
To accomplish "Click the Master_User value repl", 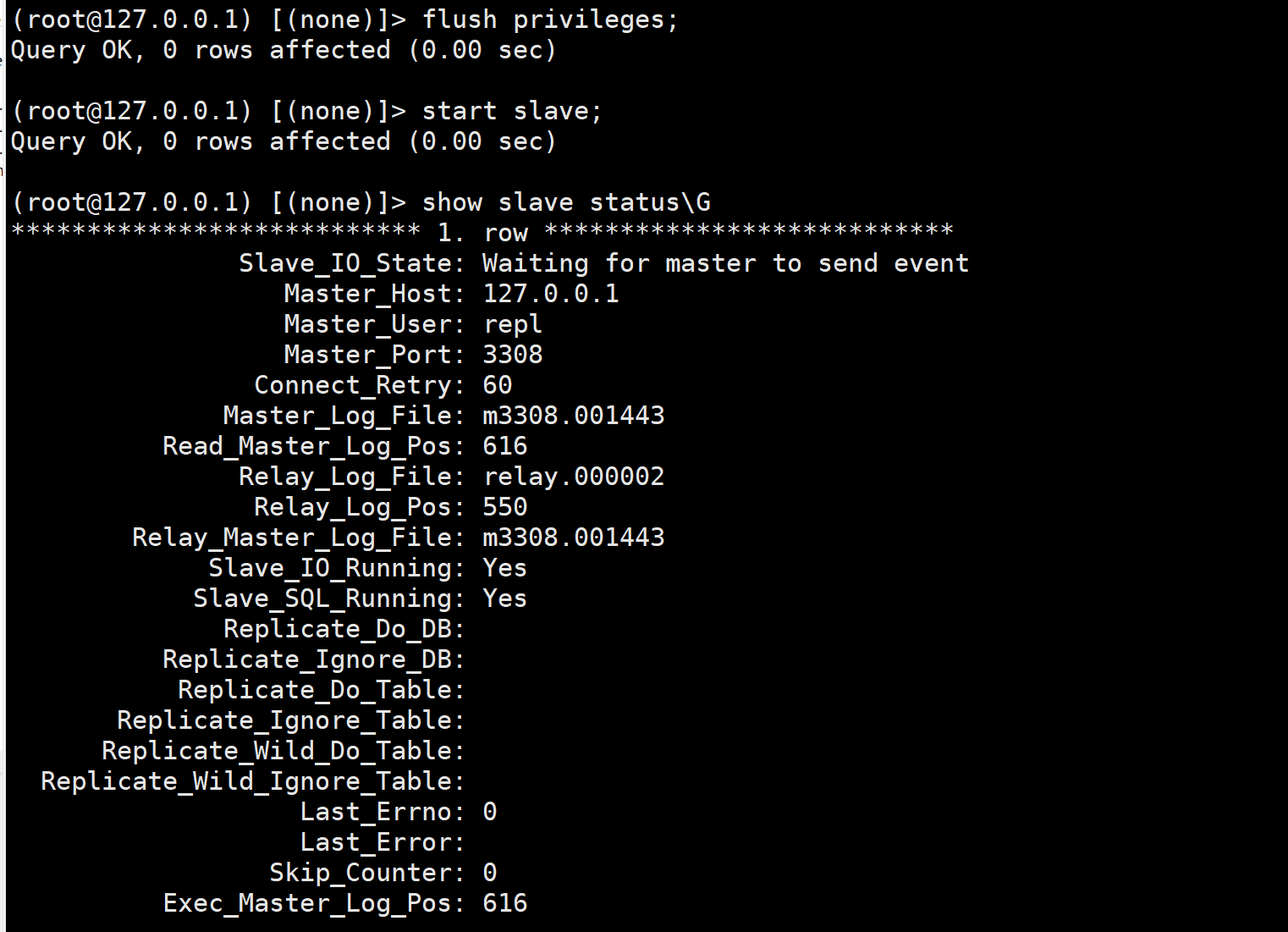I will click(x=512, y=324).
